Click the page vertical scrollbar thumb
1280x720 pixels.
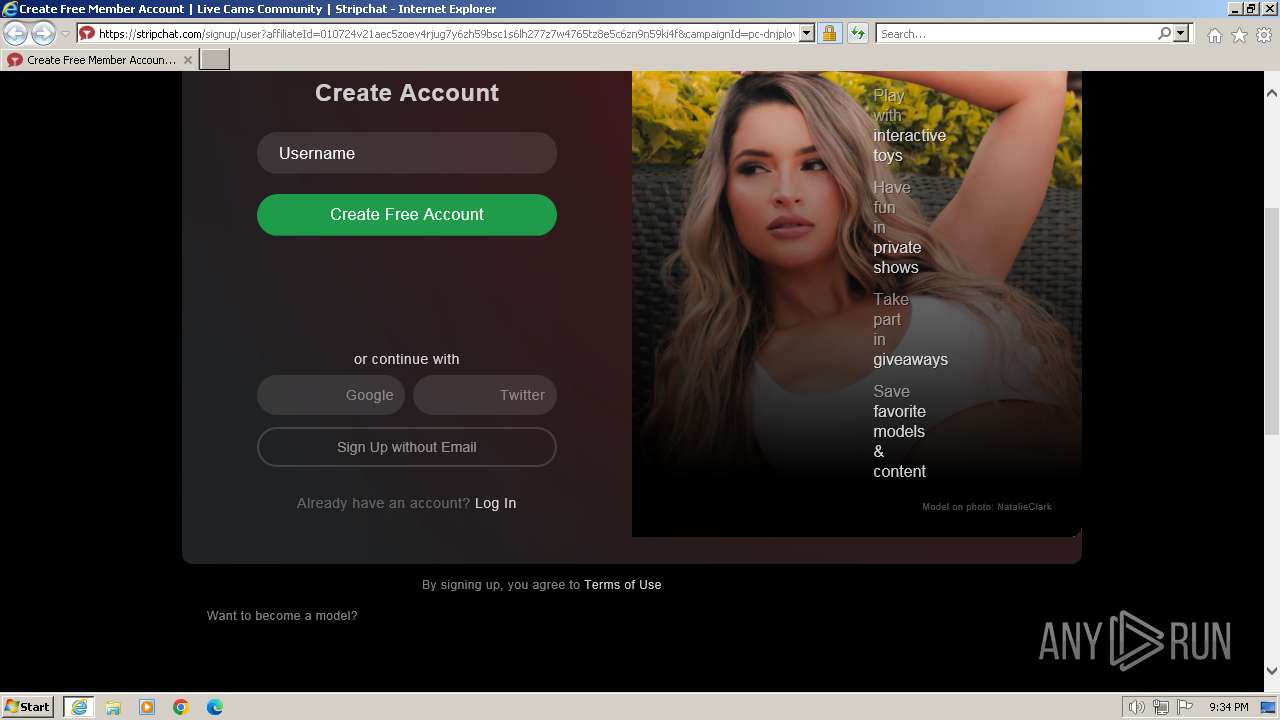tap(1272, 320)
